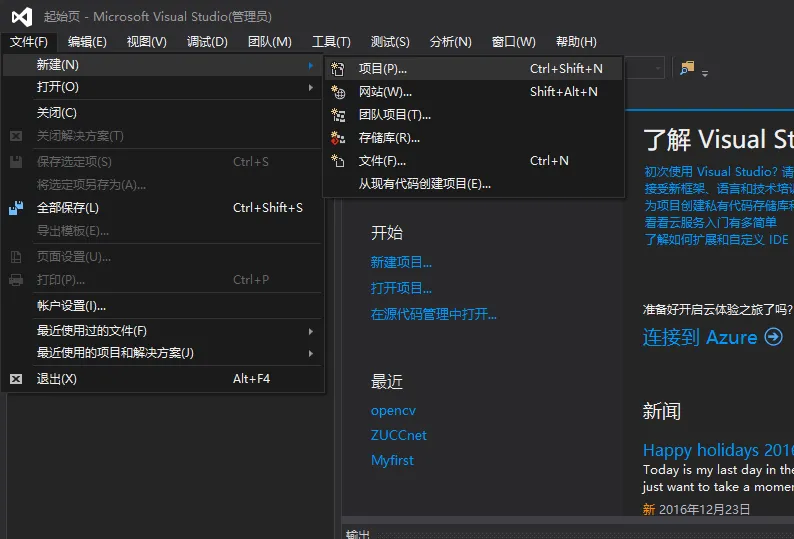Open the 工具(T) menu
The image size is (794, 539).
point(331,42)
